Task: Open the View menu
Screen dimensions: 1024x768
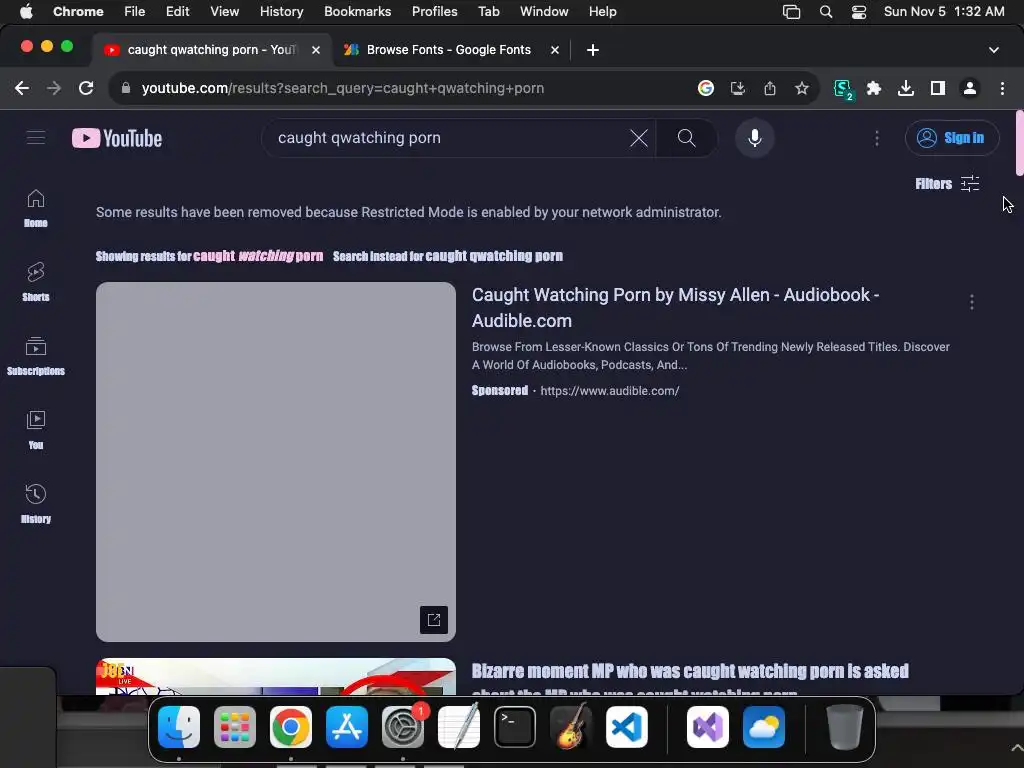Action: click(224, 11)
